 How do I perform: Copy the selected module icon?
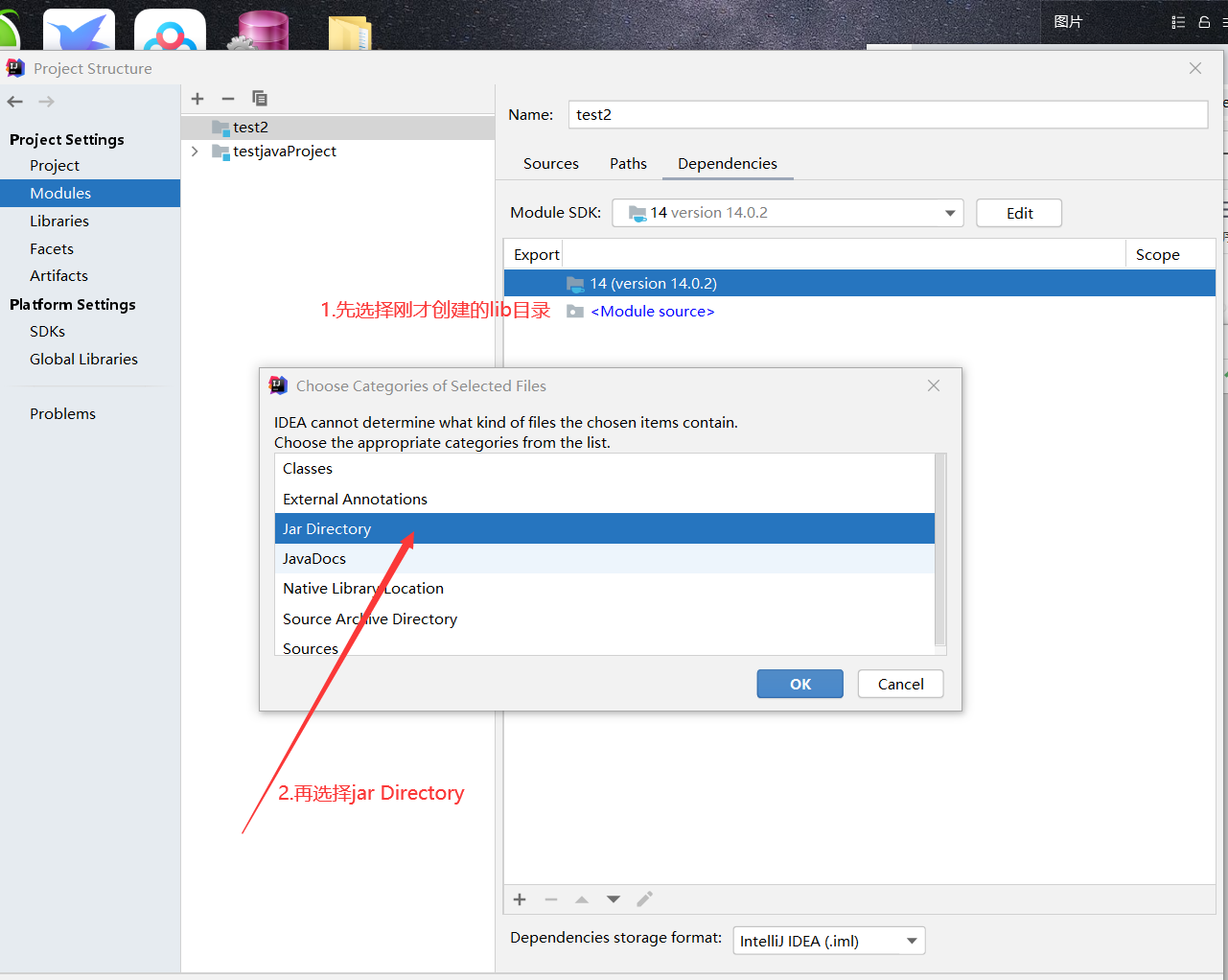tap(259, 99)
